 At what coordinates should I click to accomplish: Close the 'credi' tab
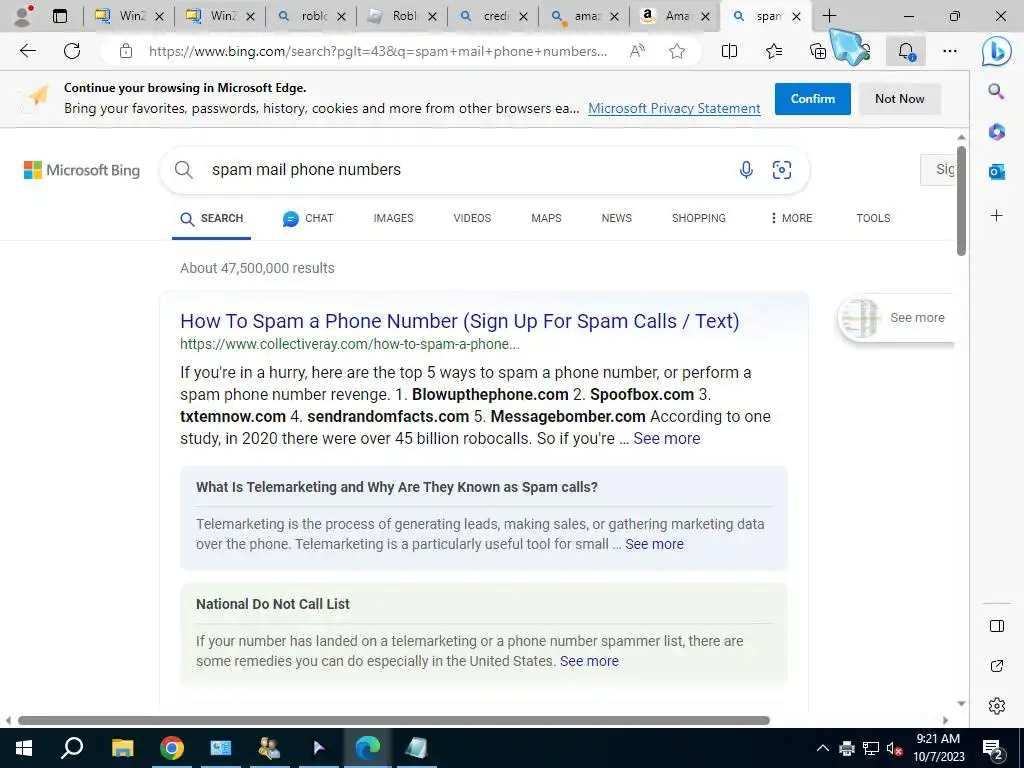click(x=523, y=16)
